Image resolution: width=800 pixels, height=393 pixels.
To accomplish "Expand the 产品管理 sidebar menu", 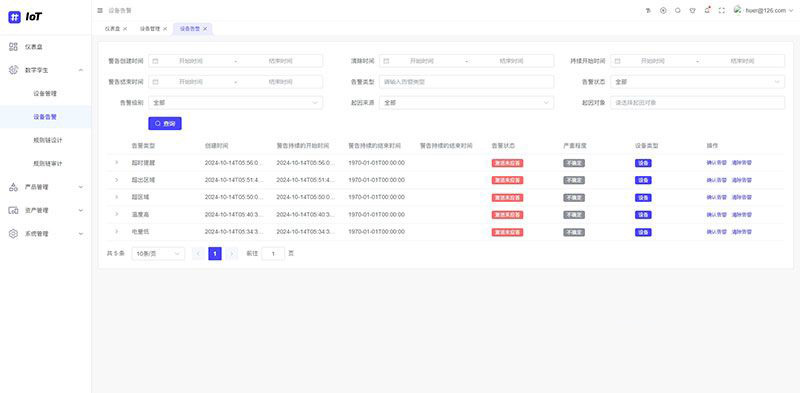I will [x=81, y=187].
